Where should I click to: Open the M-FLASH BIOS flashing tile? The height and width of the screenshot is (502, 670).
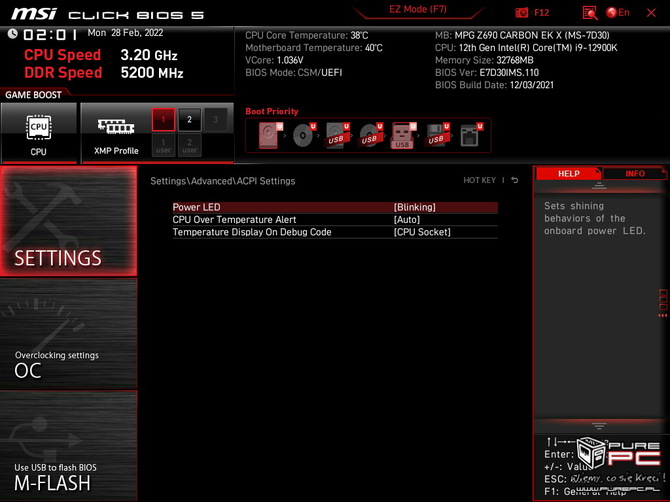(69, 446)
